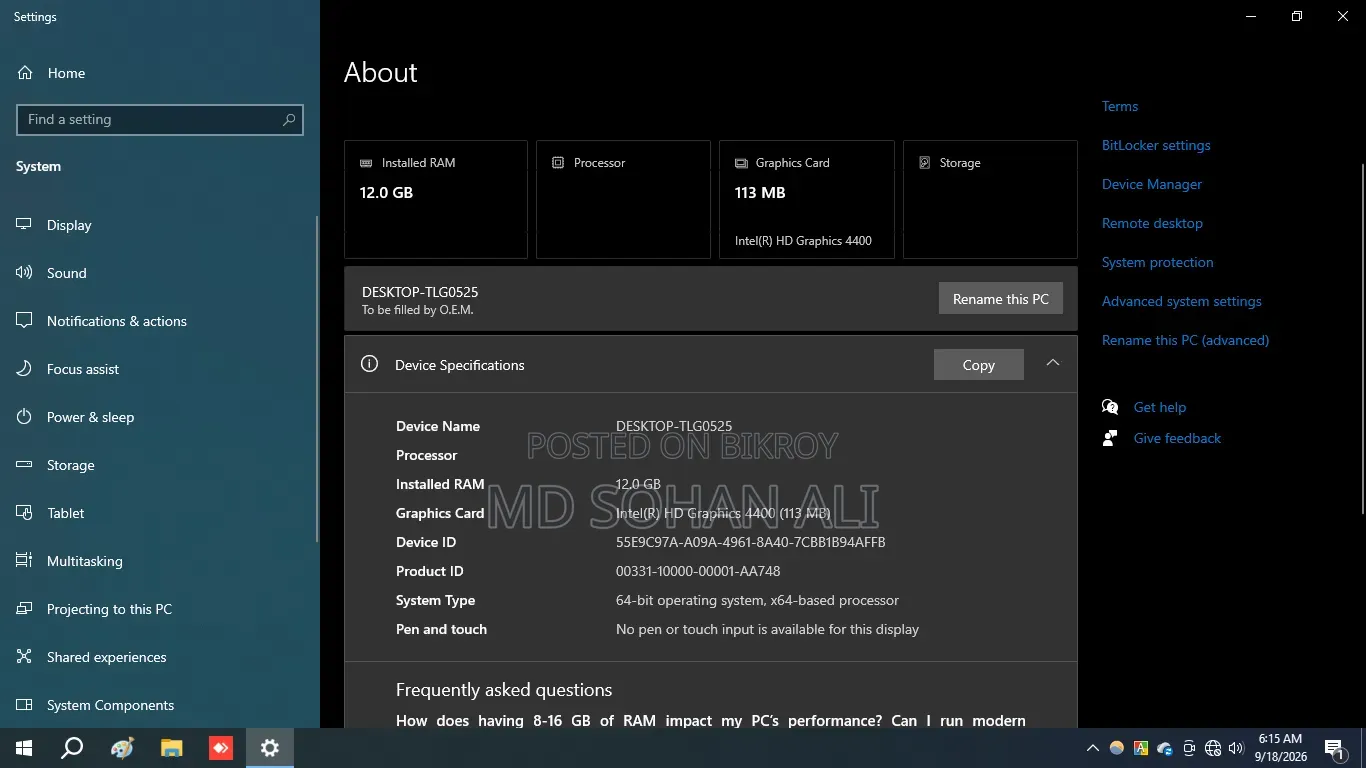Click the OneDrive sync tray icon
1366x768 pixels.
pyautogui.click(x=1165, y=748)
